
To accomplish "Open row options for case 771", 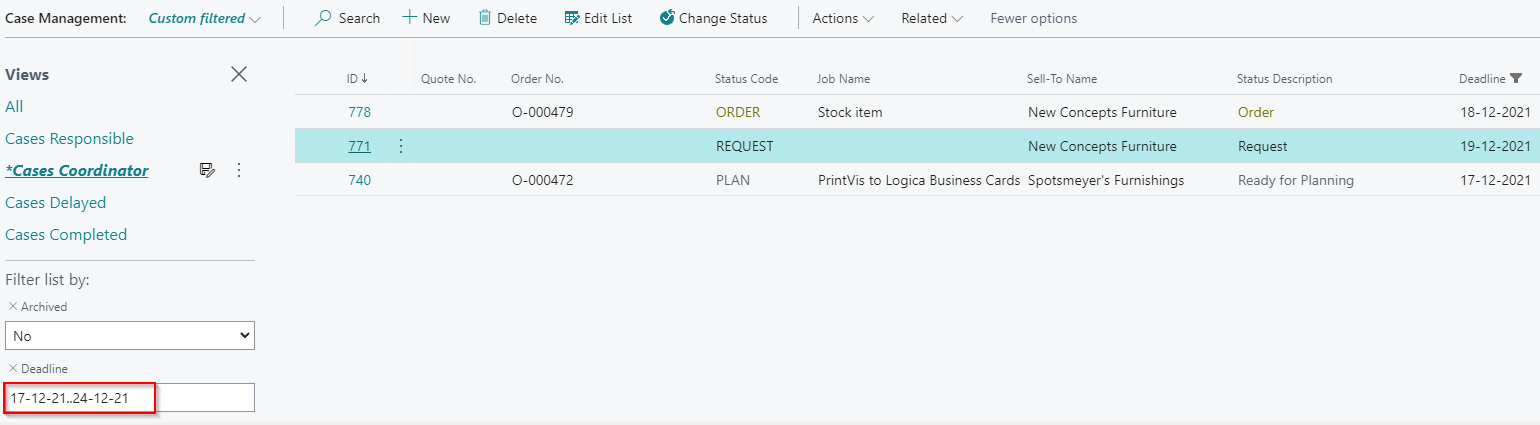I will tap(401, 146).
